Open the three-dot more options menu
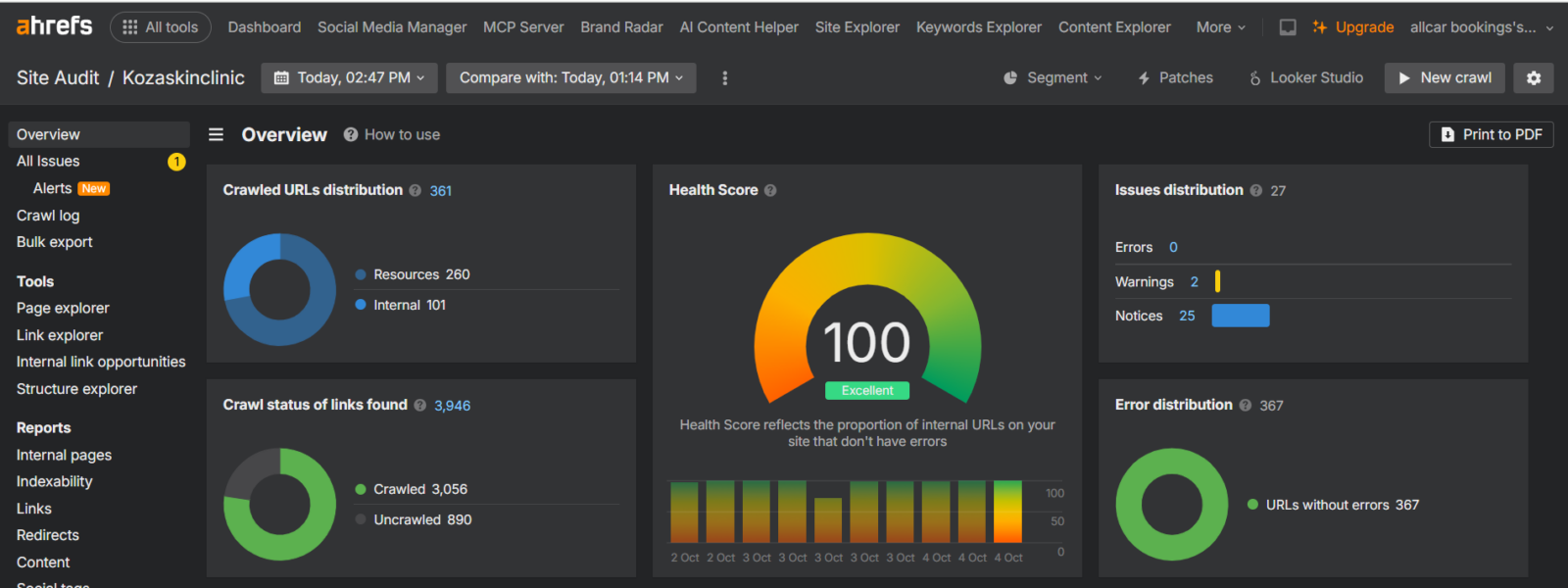The height and width of the screenshot is (588, 1568). tap(725, 77)
